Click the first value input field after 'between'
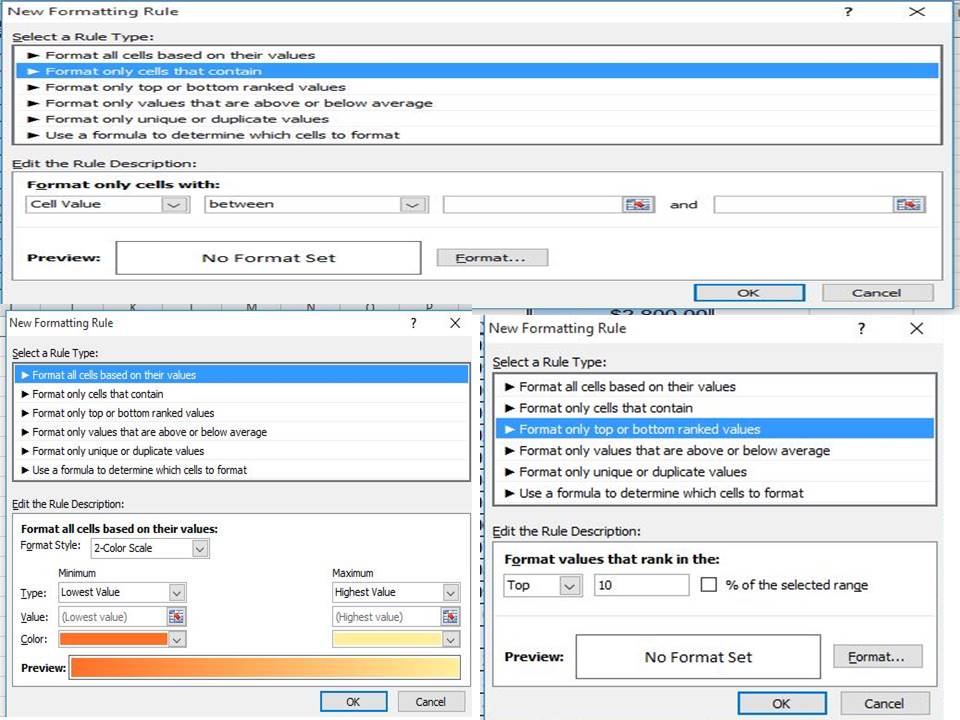This screenshot has width=960, height=720. click(533, 204)
